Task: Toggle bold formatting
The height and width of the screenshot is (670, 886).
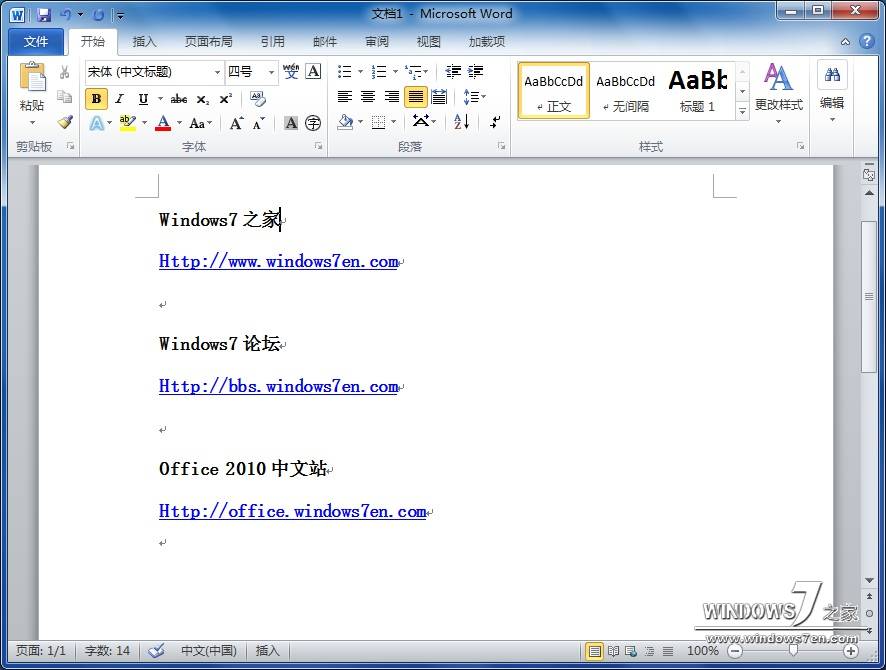Action: (x=95, y=98)
